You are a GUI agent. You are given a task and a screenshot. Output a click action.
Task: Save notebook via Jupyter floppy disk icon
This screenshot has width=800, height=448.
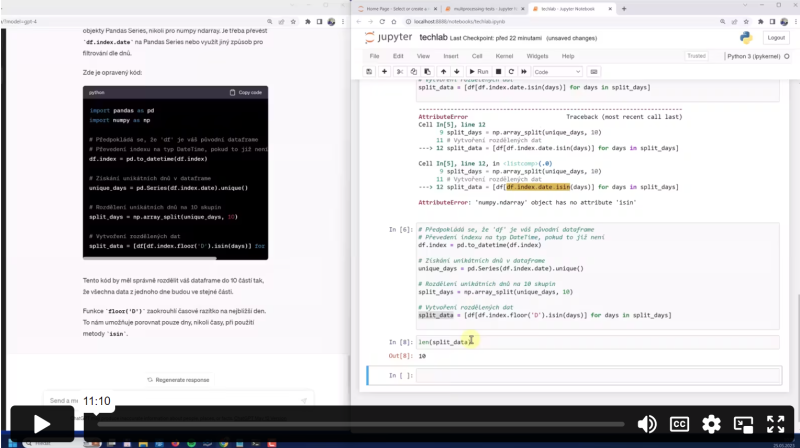[369, 72]
